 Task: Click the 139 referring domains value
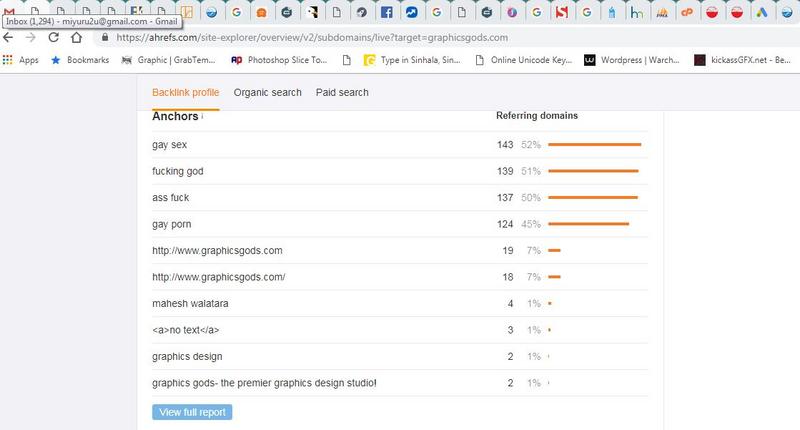click(505, 171)
